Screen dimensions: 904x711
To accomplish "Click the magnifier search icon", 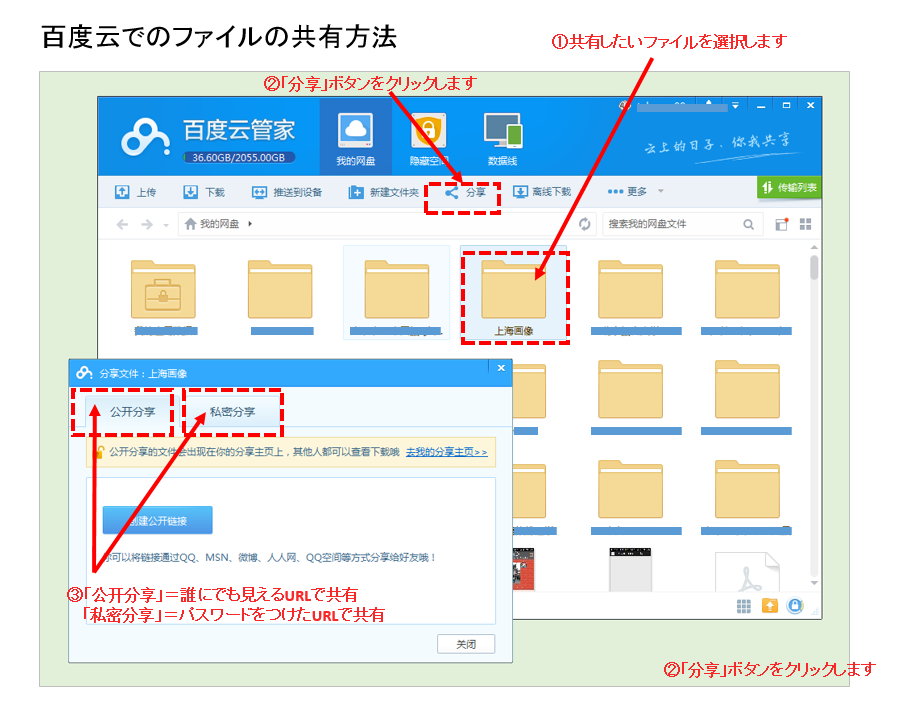I will (x=748, y=224).
